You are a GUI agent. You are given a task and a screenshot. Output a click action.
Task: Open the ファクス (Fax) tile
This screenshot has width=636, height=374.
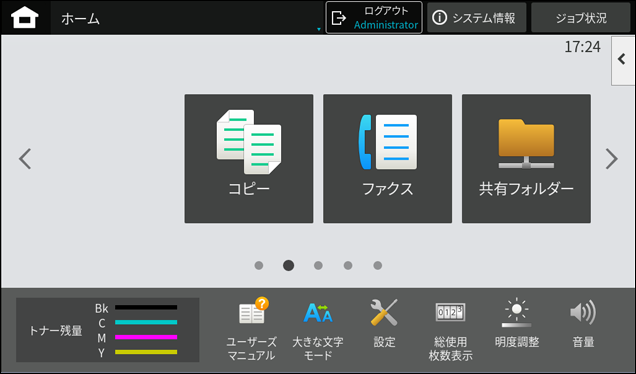point(387,159)
